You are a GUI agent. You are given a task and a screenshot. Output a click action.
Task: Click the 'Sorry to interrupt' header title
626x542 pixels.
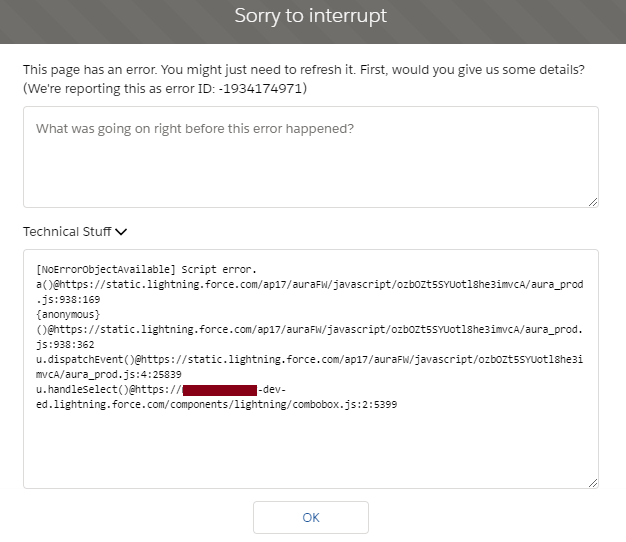coord(311,16)
